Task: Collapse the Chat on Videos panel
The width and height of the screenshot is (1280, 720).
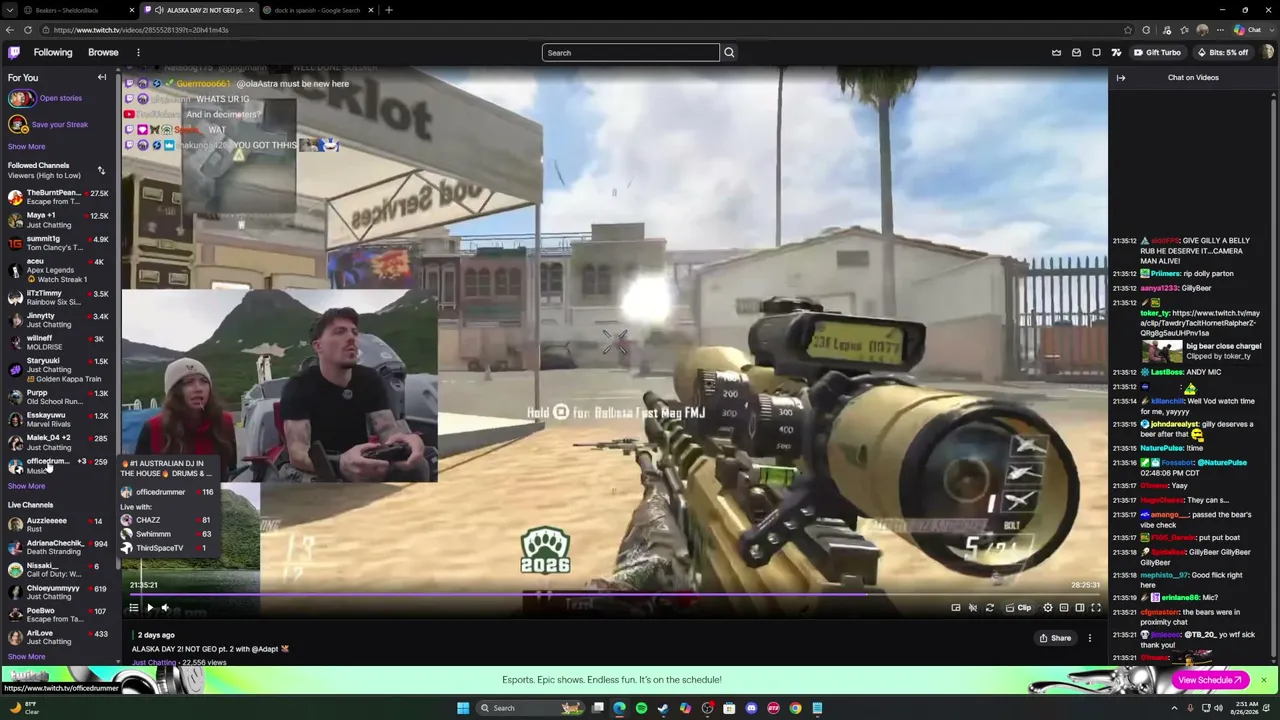Action: pyautogui.click(x=1121, y=77)
